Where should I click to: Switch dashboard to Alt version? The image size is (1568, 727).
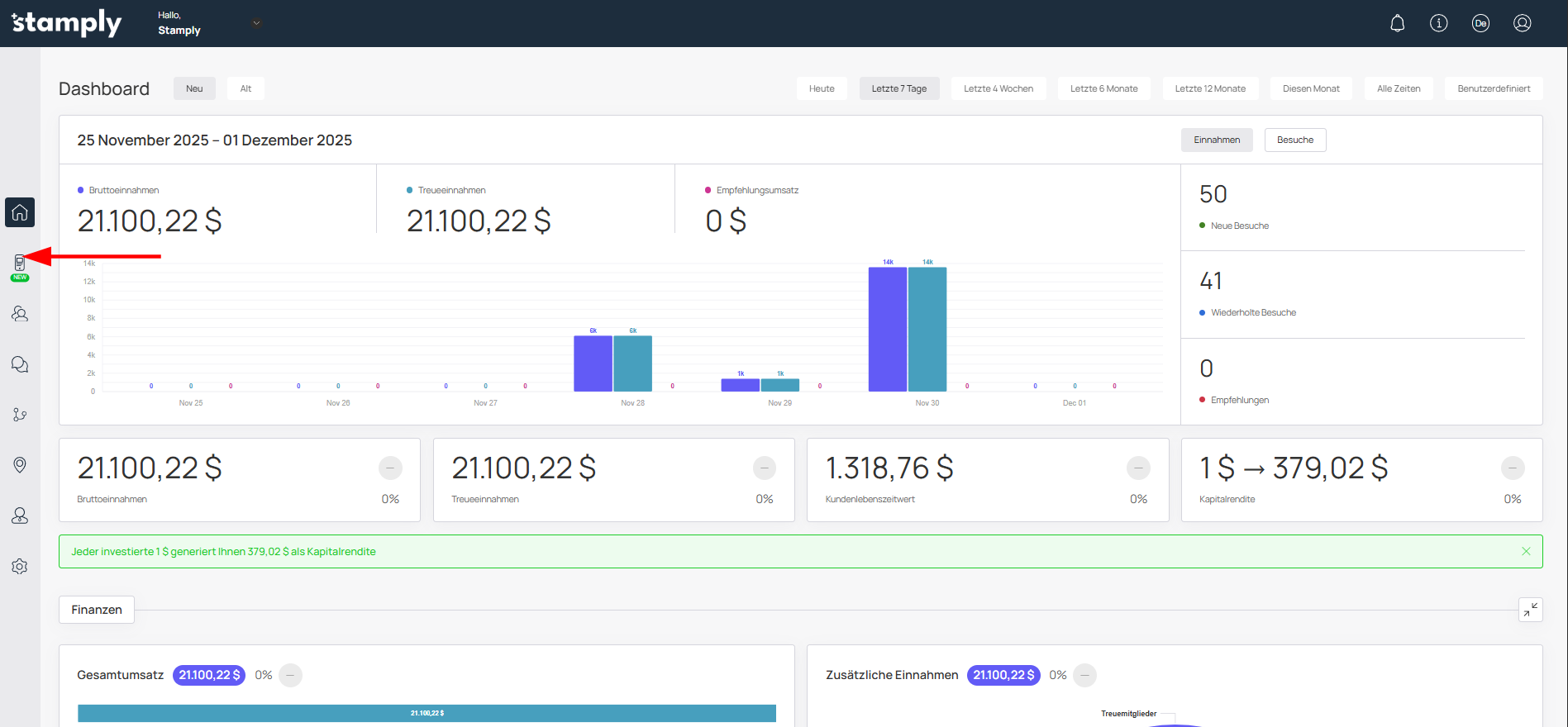(x=245, y=88)
